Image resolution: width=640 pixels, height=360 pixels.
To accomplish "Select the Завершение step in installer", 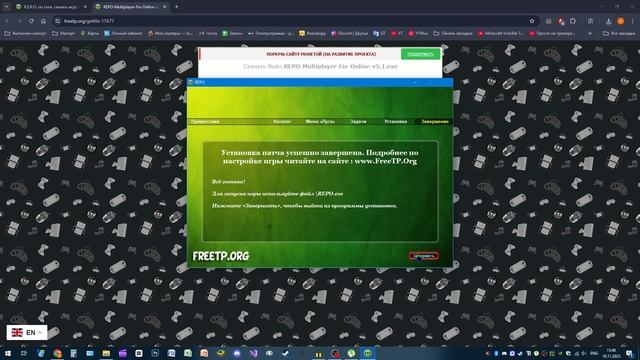I will [435, 122].
